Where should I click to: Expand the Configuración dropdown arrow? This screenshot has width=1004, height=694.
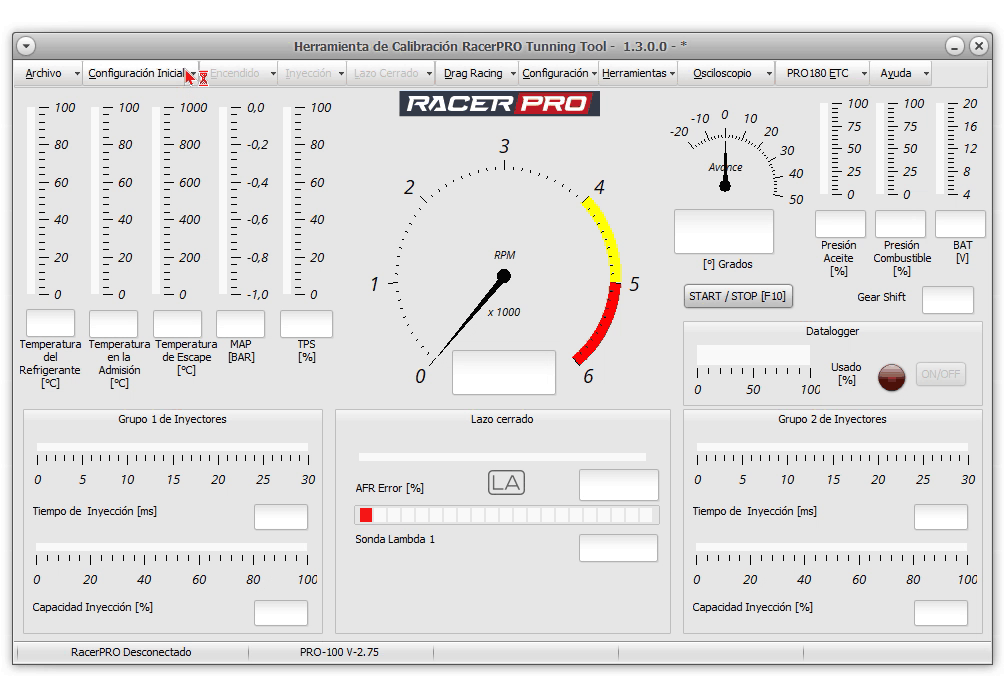[x=594, y=74]
